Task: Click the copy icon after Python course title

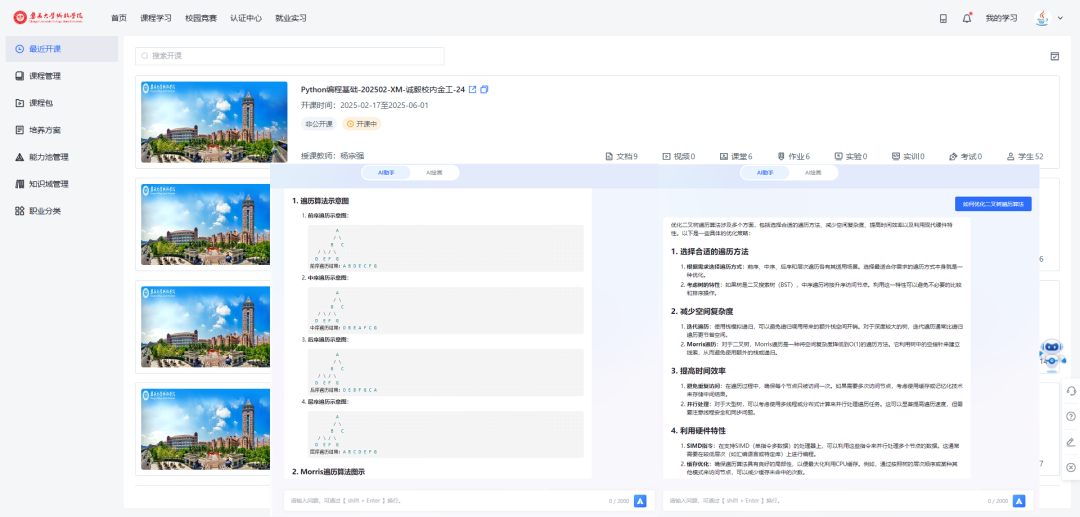Action: click(x=484, y=89)
